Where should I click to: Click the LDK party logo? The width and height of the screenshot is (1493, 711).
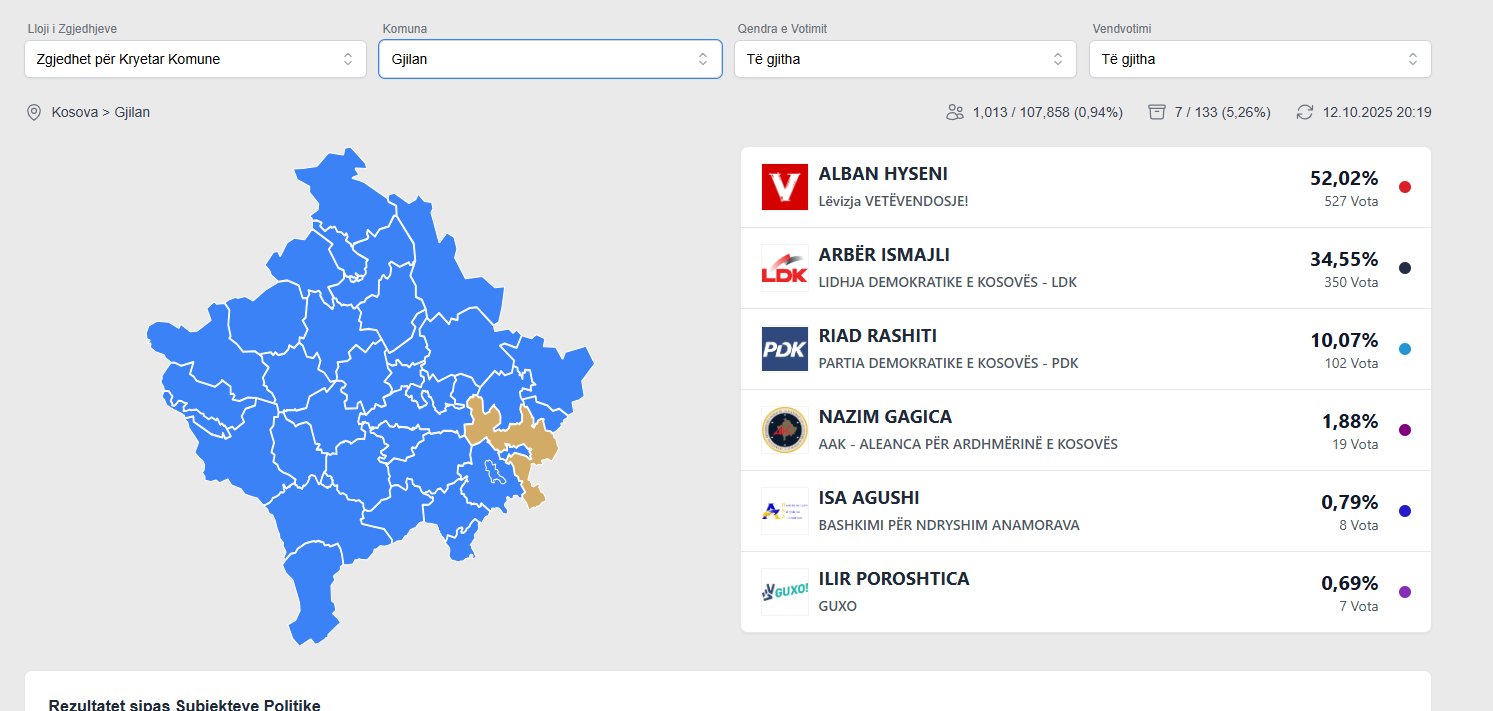click(x=784, y=268)
